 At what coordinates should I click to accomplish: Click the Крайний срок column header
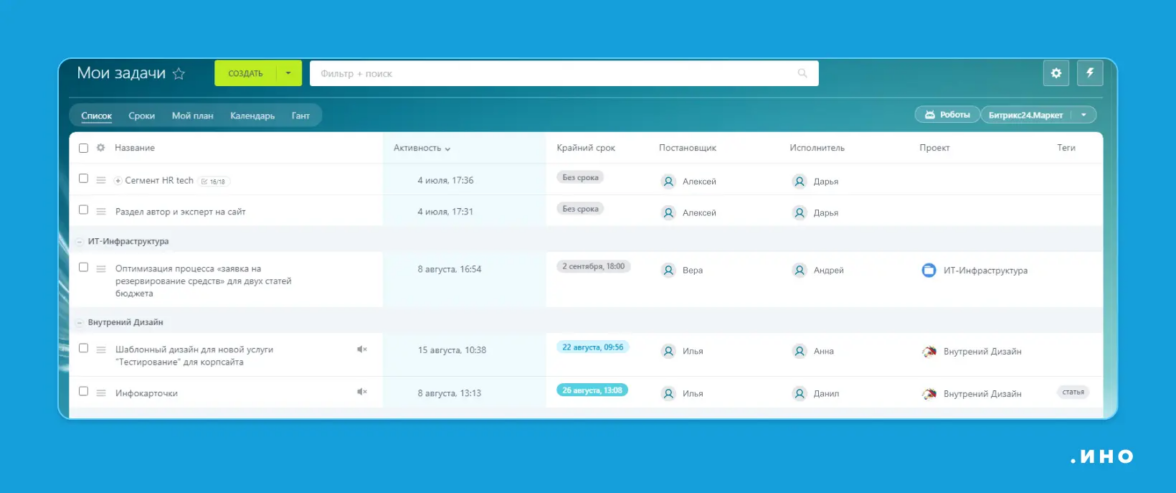click(x=586, y=148)
